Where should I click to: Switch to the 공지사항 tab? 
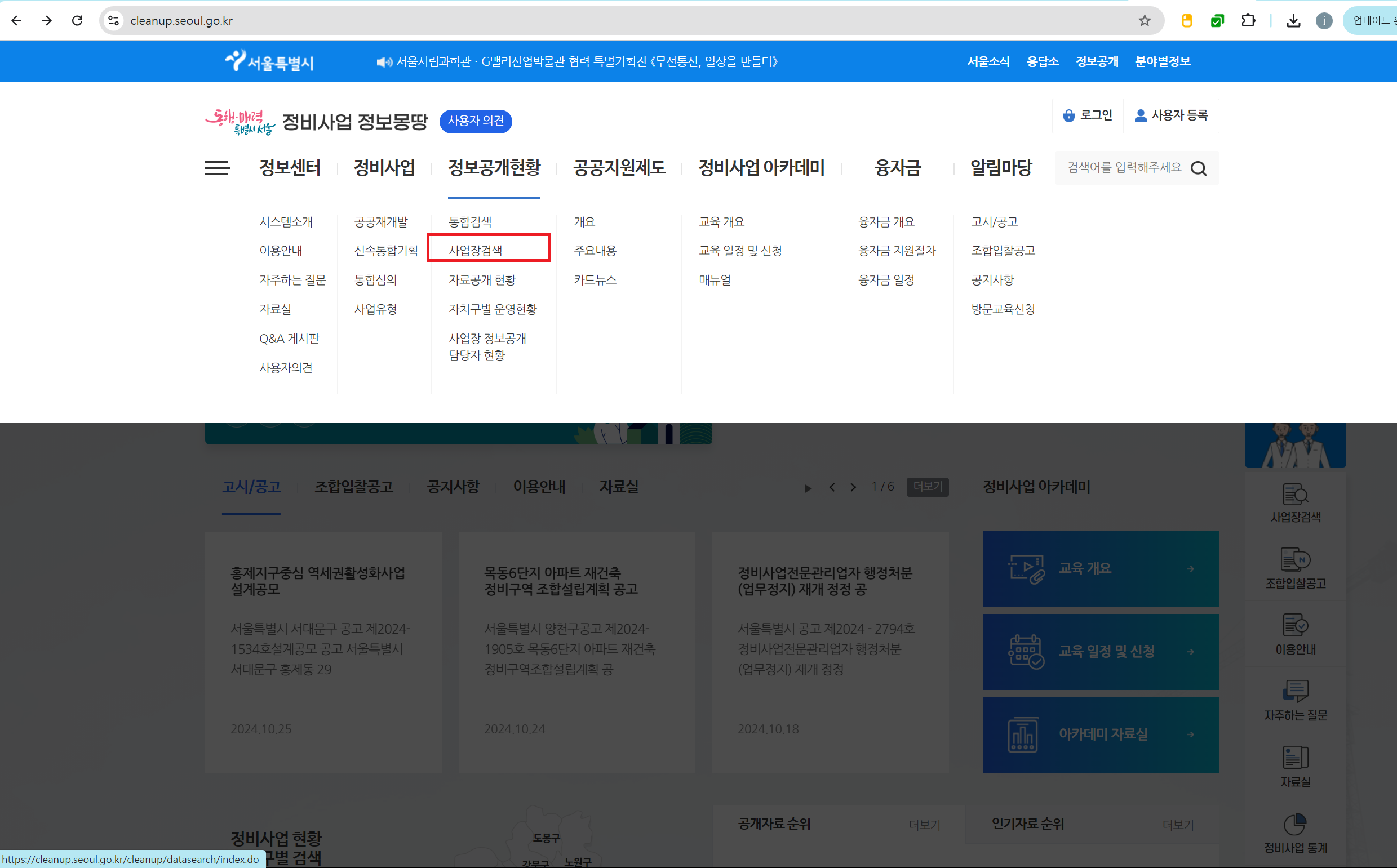453,487
